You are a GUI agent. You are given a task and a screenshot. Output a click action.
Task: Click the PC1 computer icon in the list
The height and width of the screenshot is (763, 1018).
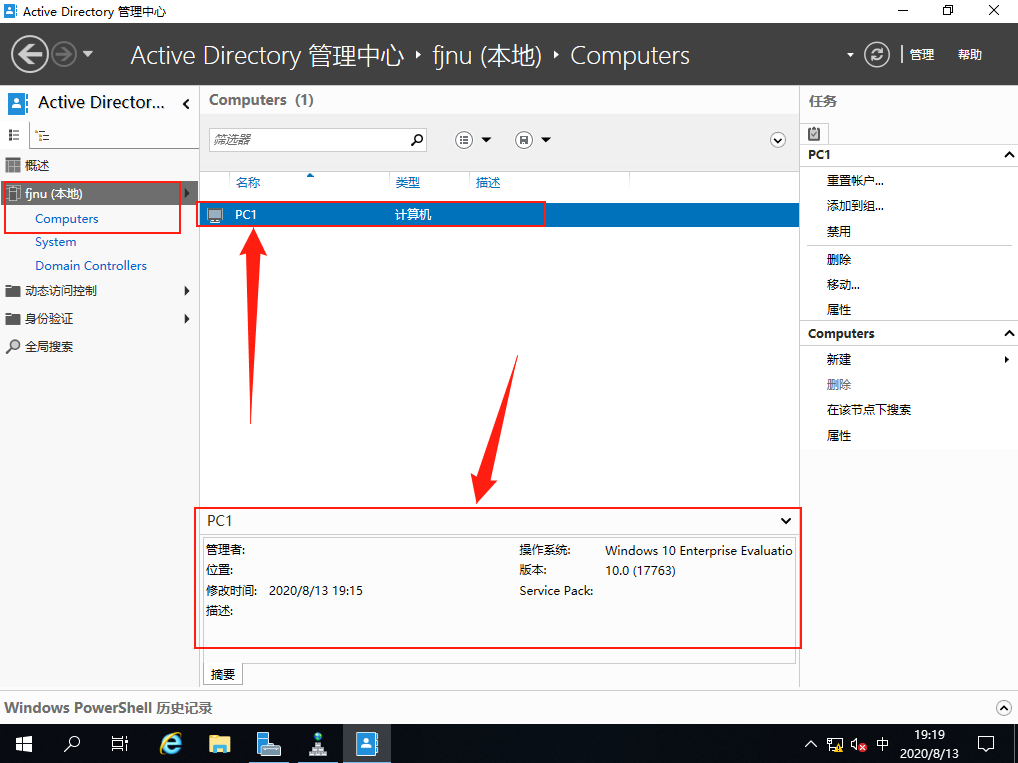click(x=215, y=215)
